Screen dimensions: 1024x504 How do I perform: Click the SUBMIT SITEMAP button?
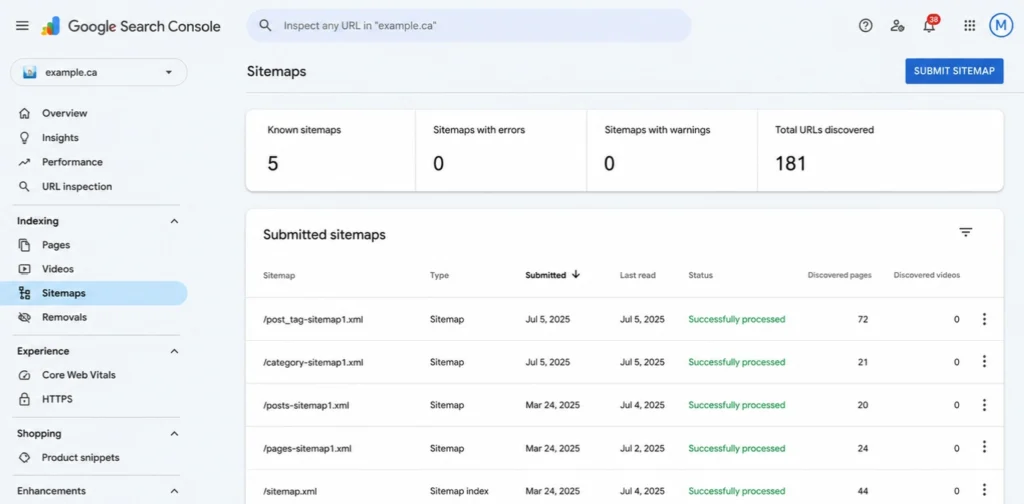[x=954, y=71]
